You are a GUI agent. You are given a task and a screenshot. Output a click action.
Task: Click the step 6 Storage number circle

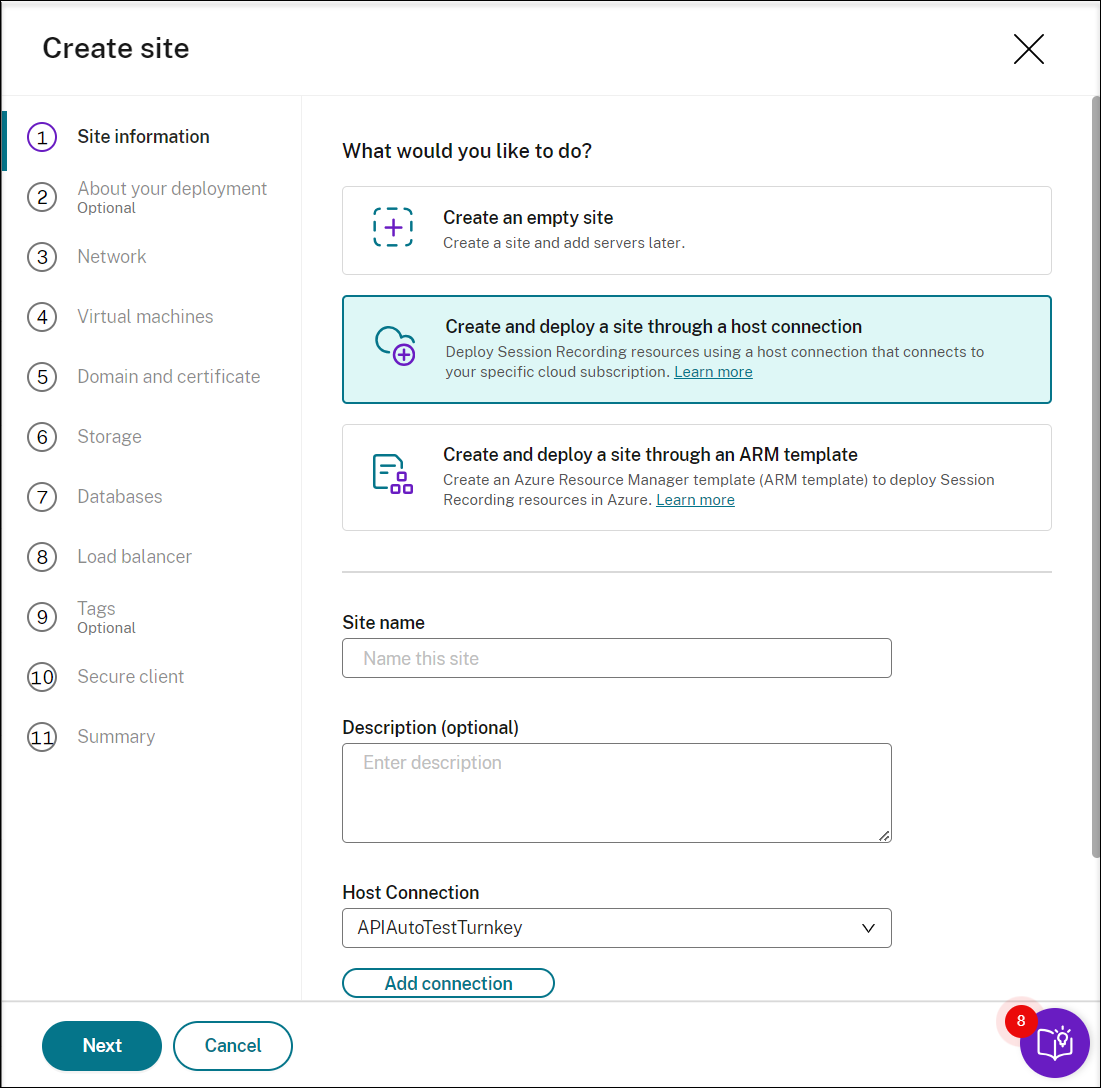pos(42,437)
